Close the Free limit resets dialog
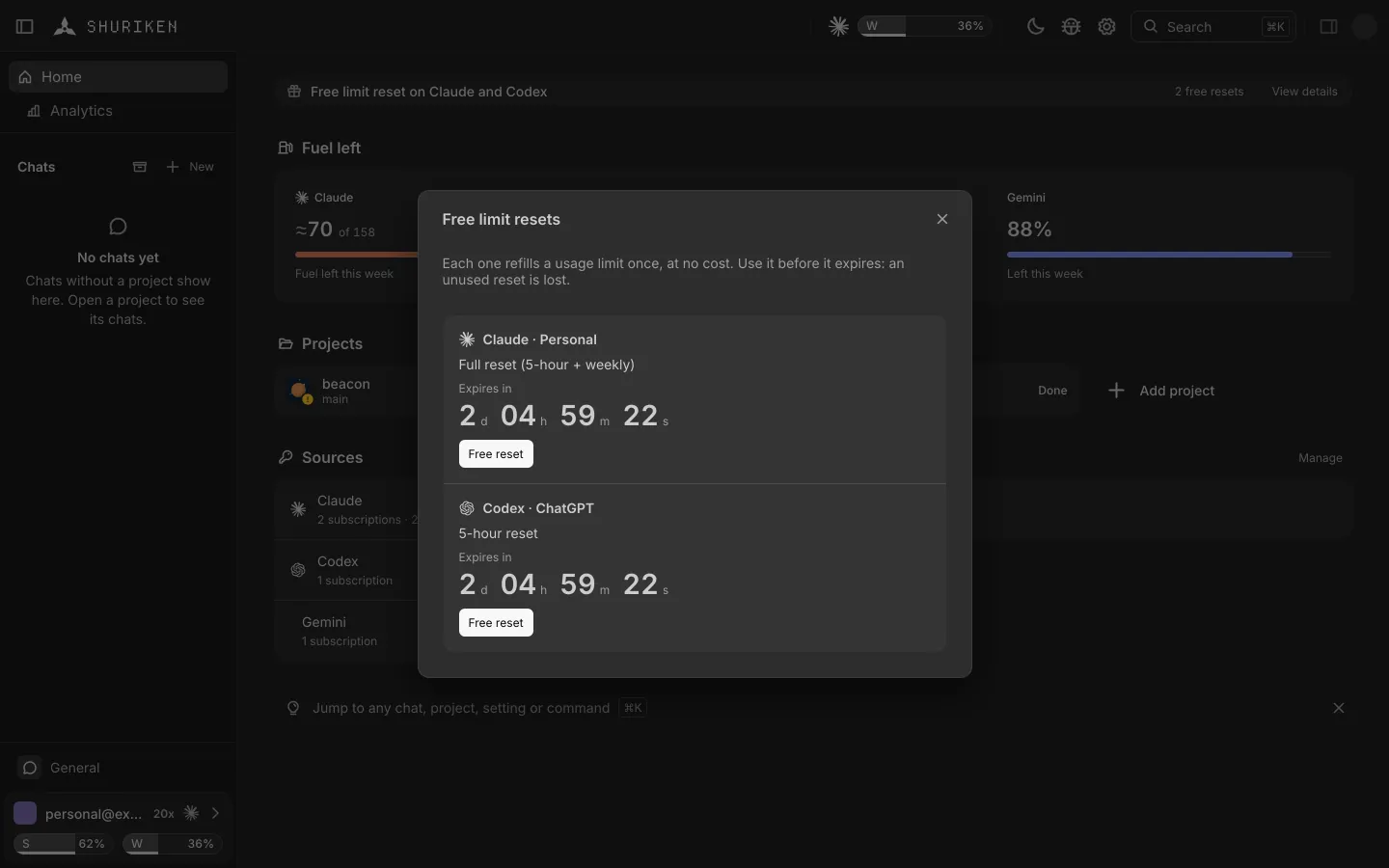 (x=942, y=219)
